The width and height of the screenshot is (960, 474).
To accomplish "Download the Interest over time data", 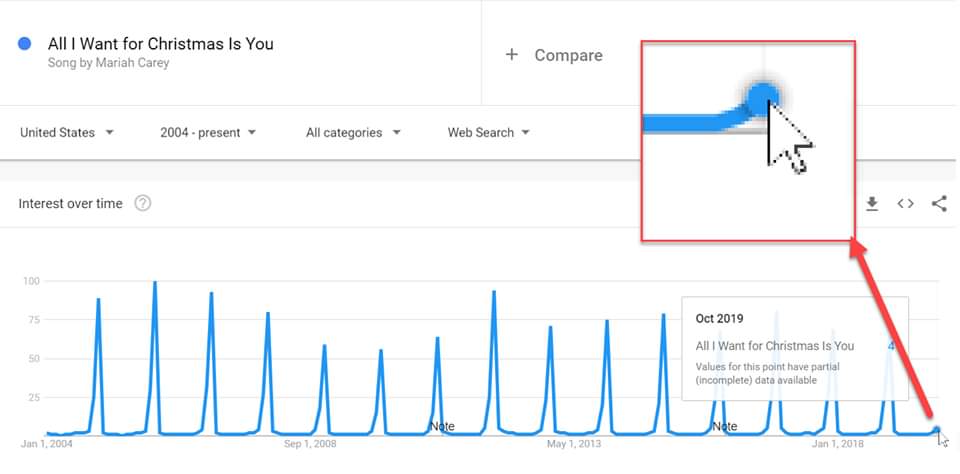I will tap(872, 204).
